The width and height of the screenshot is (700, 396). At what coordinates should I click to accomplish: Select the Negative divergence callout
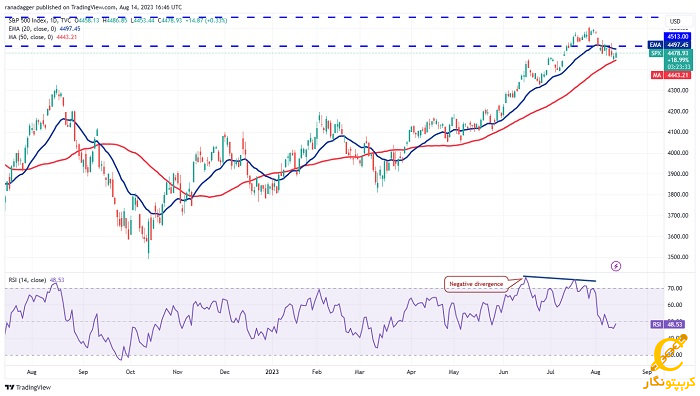click(476, 284)
